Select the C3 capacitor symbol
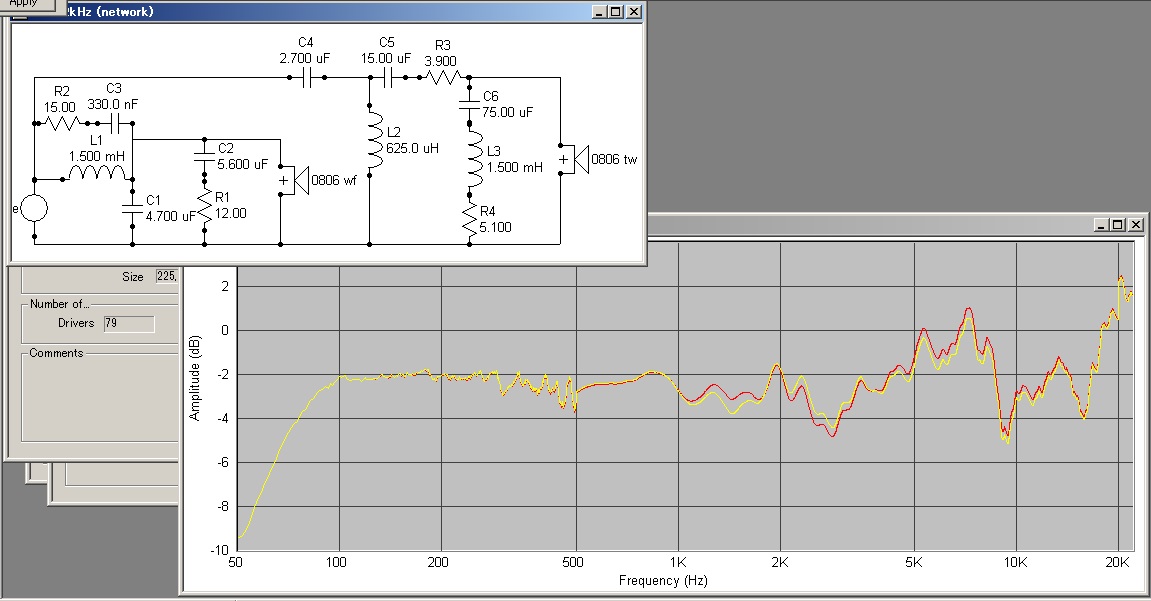Screen dimensions: 1151x601 (115, 123)
